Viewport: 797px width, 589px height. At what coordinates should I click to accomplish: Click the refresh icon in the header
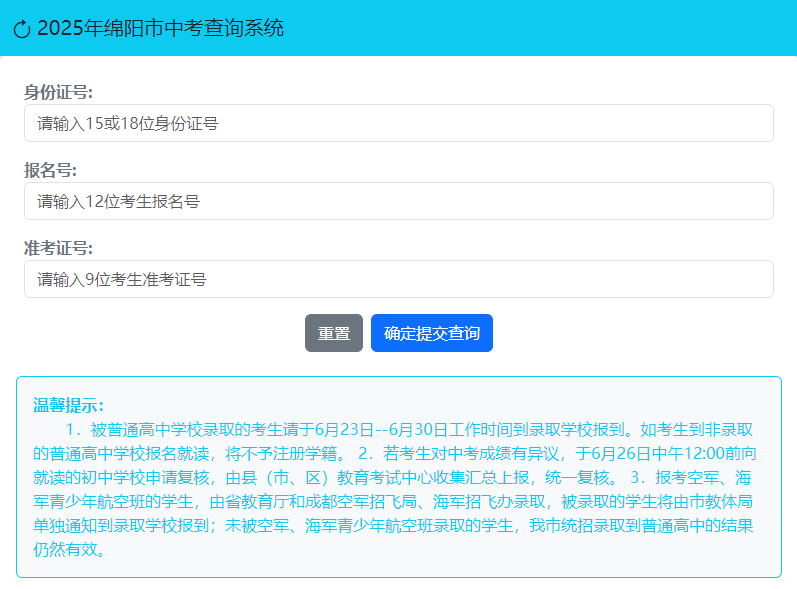[22, 29]
